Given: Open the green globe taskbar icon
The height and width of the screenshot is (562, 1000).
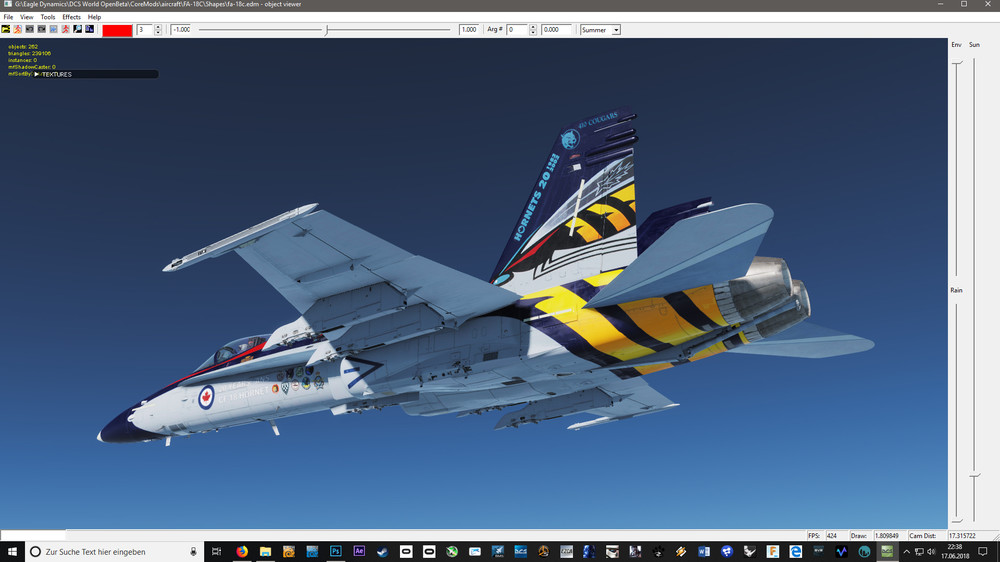Looking at the screenshot, I should click(452, 552).
